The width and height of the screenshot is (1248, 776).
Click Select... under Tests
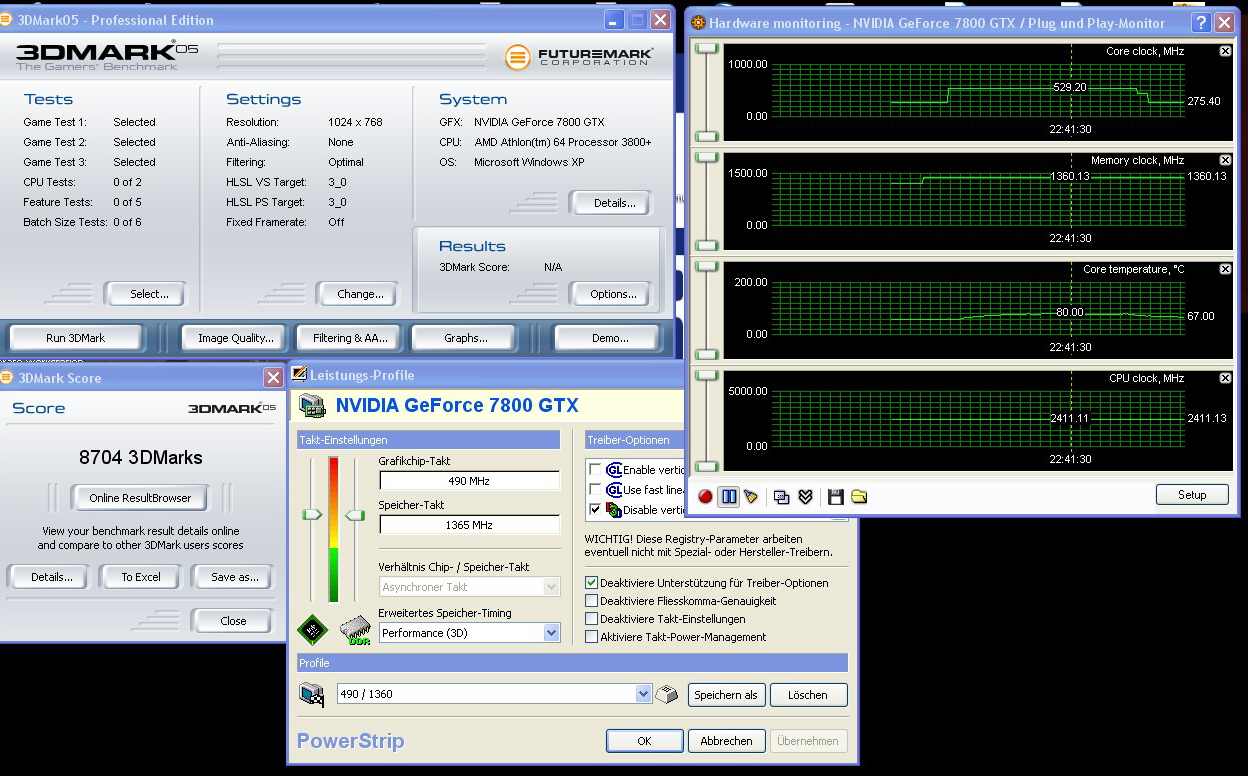[149, 294]
